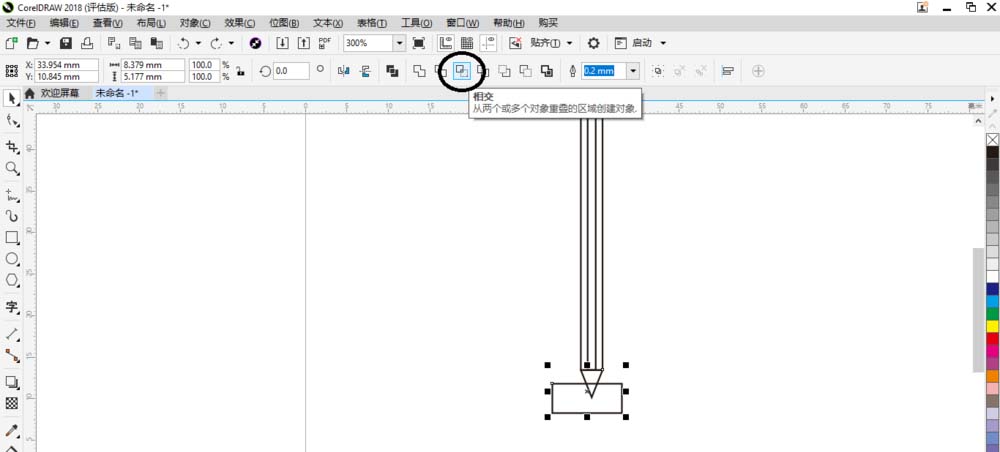Click the Redo arrow icon
The width and height of the screenshot is (1000, 452).
click(216, 43)
